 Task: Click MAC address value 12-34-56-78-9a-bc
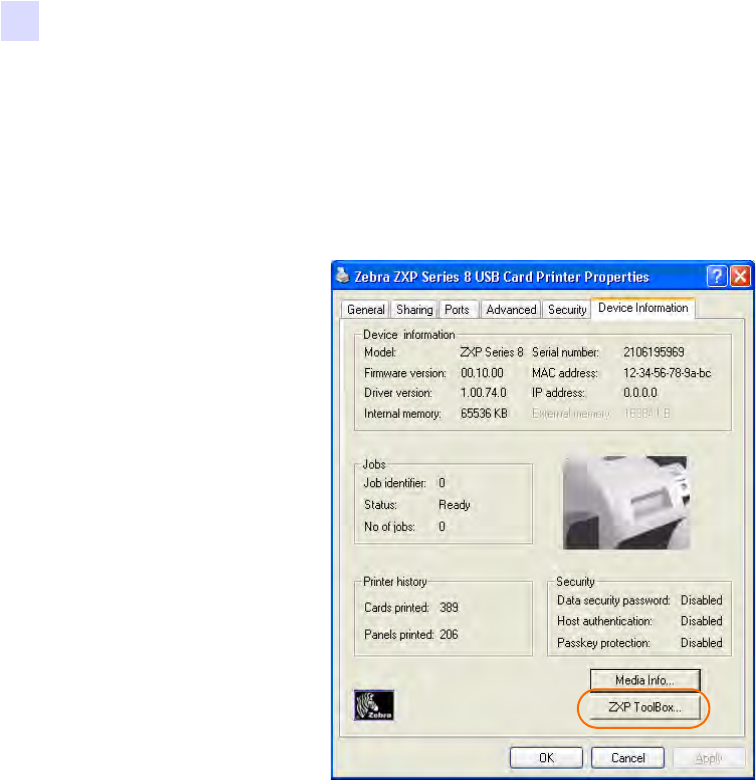point(667,373)
